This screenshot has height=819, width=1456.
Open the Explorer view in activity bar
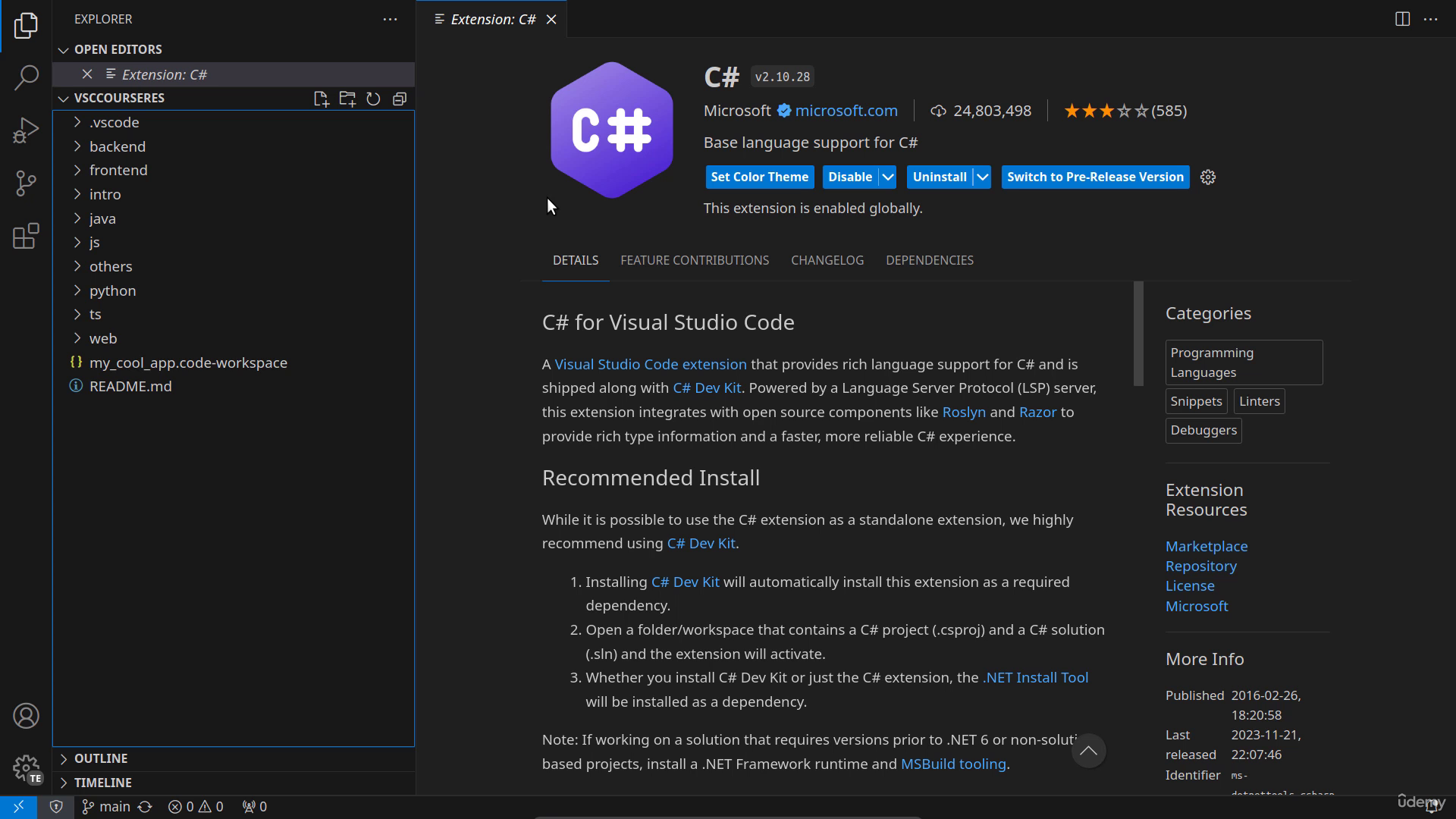point(26,26)
